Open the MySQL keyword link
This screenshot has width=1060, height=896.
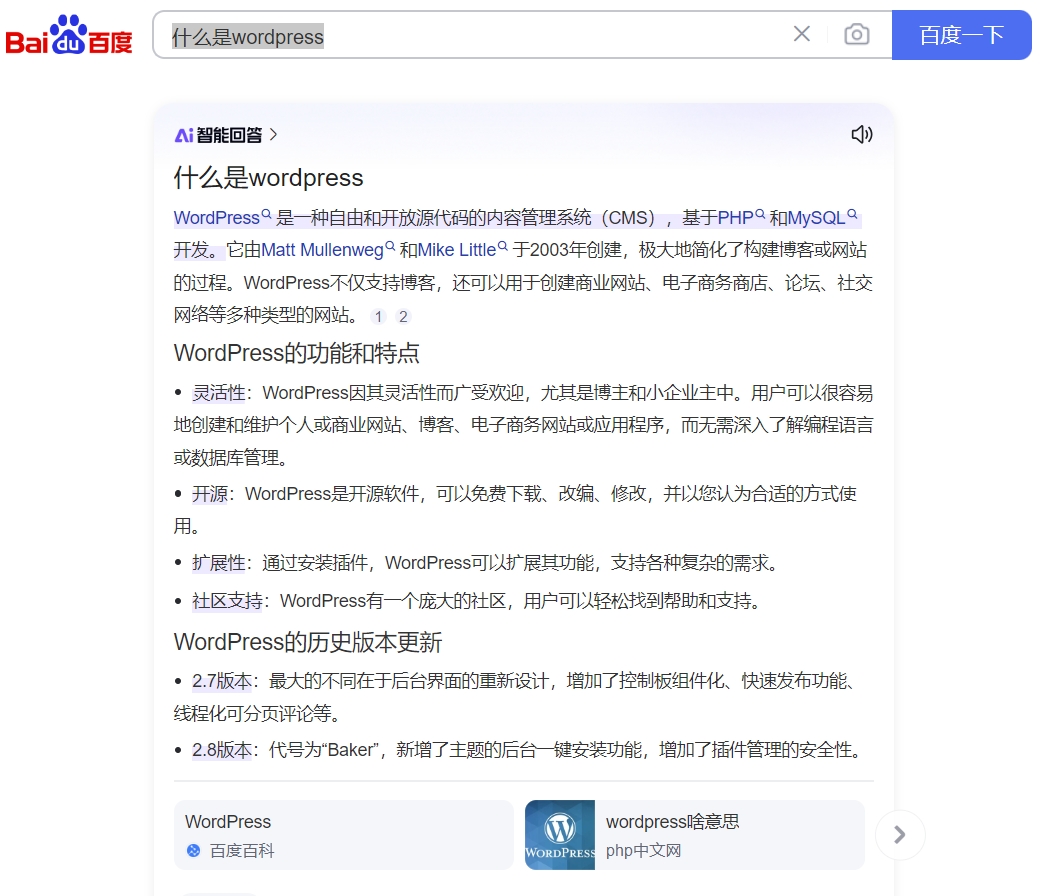tap(816, 218)
